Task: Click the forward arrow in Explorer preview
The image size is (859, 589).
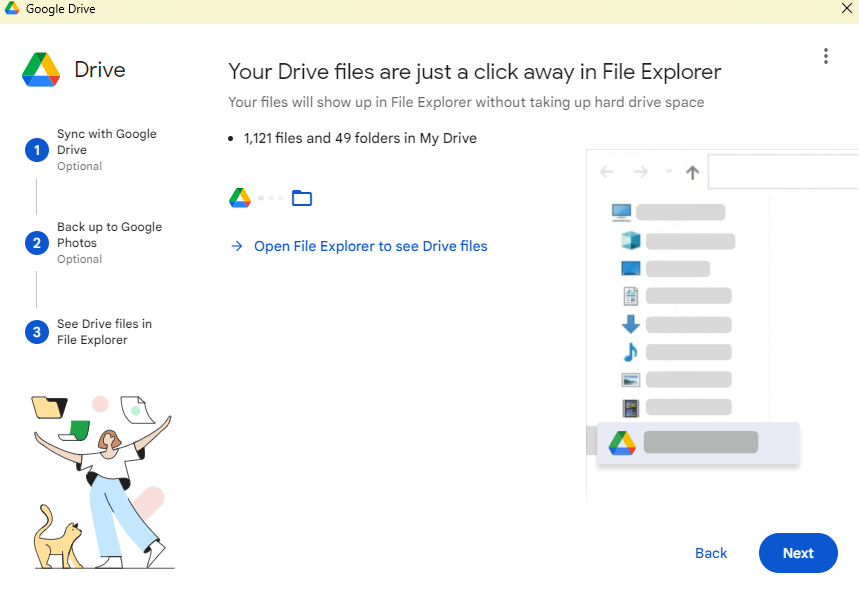Action: pyautogui.click(x=640, y=172)
